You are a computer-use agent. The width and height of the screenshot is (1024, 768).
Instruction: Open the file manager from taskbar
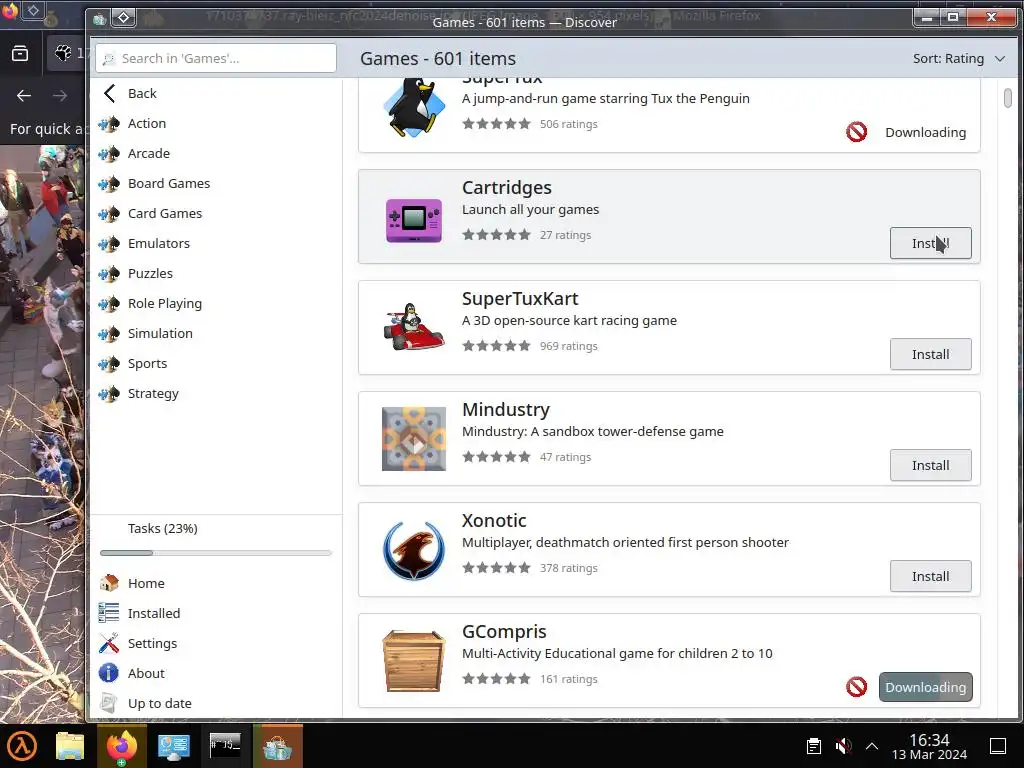tap(70, 746)
